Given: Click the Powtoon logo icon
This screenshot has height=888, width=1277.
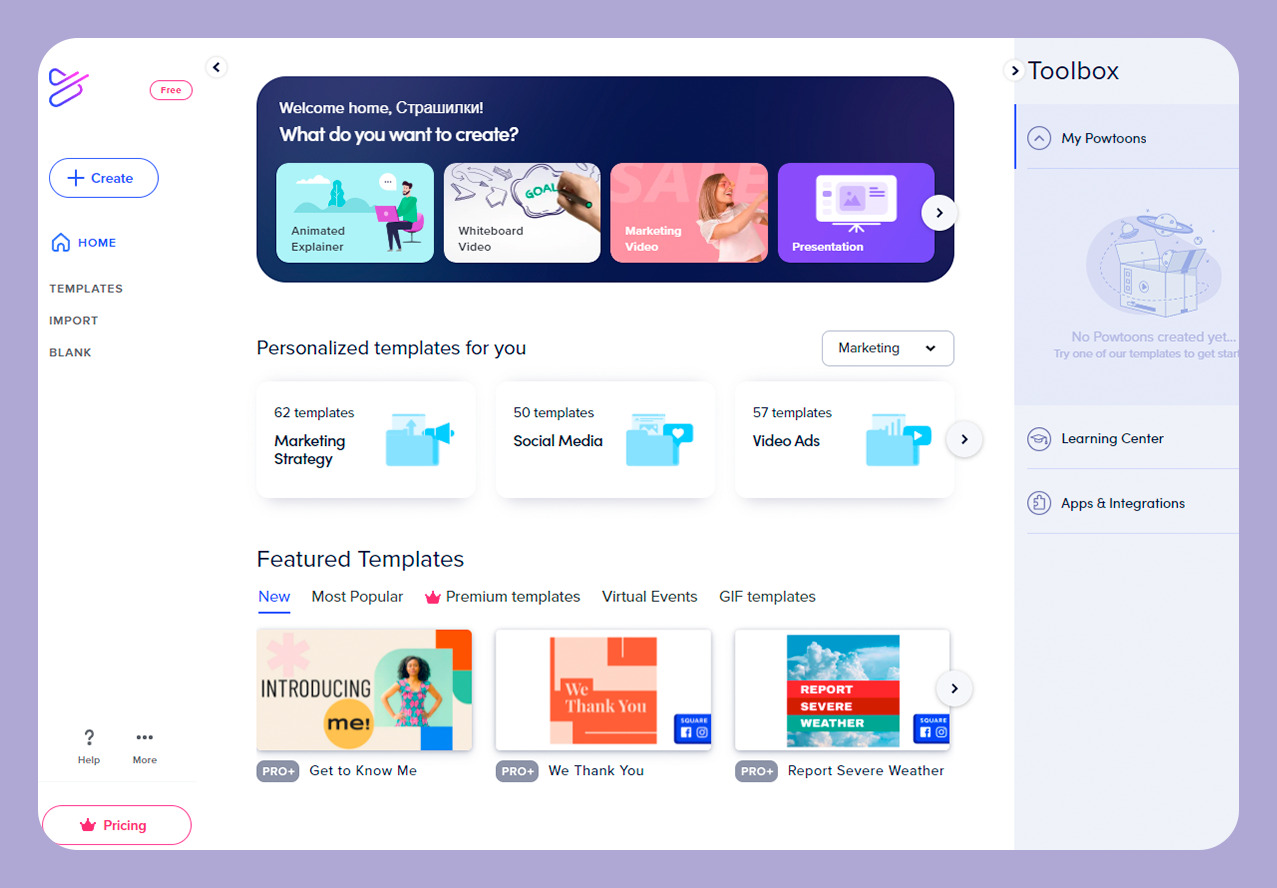Looking at the screenshot, I should point(69,88).
